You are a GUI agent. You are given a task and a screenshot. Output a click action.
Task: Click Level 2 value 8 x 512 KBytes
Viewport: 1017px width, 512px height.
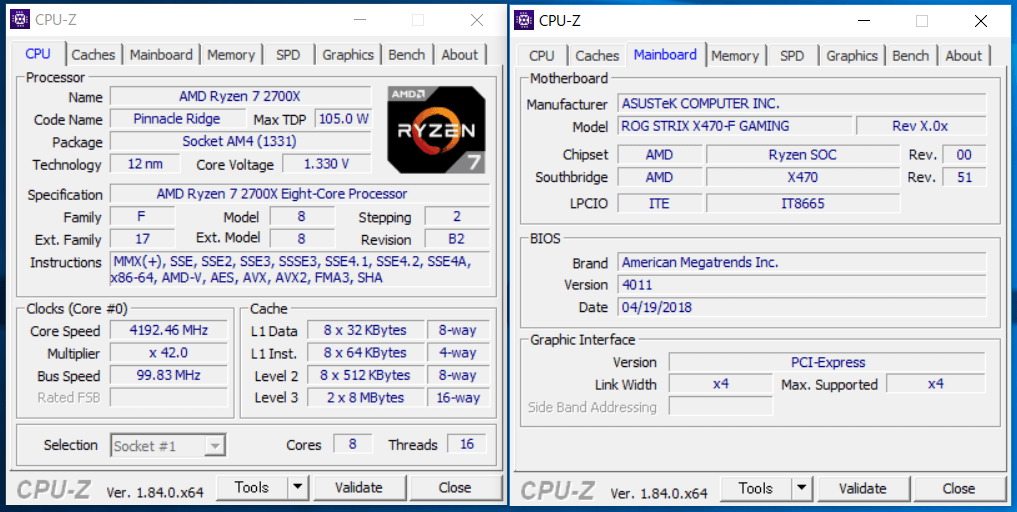click(366, 375)
